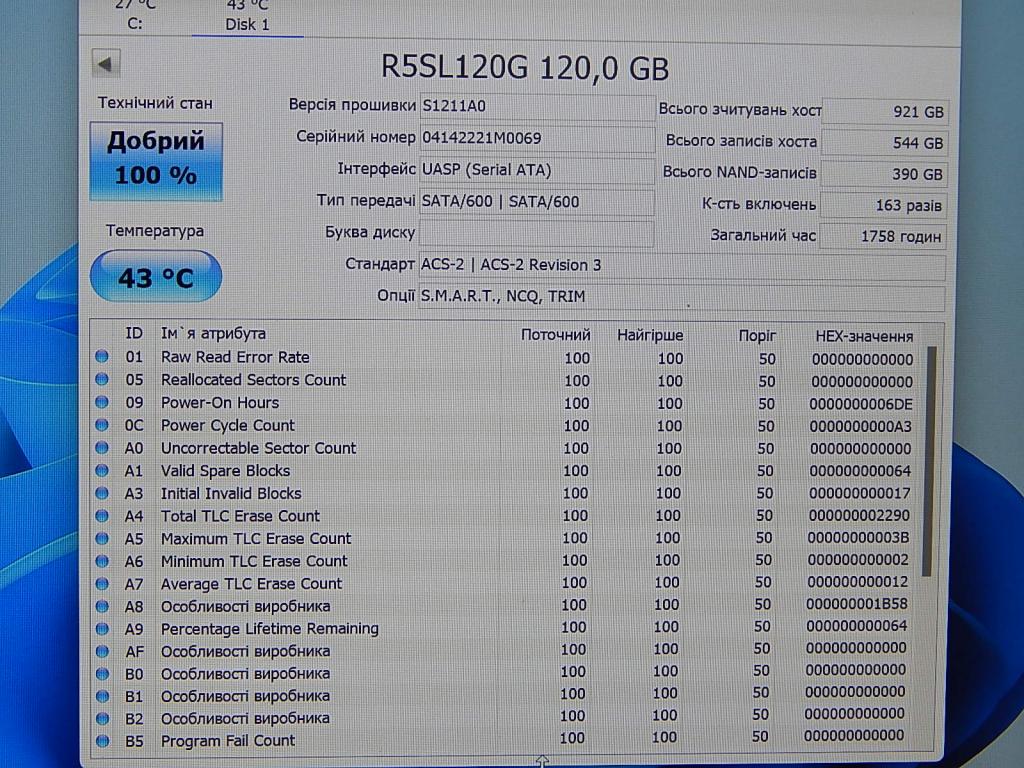
Task: Click the status dot for Program Fail Count
Action: click(x=102, y=741)
